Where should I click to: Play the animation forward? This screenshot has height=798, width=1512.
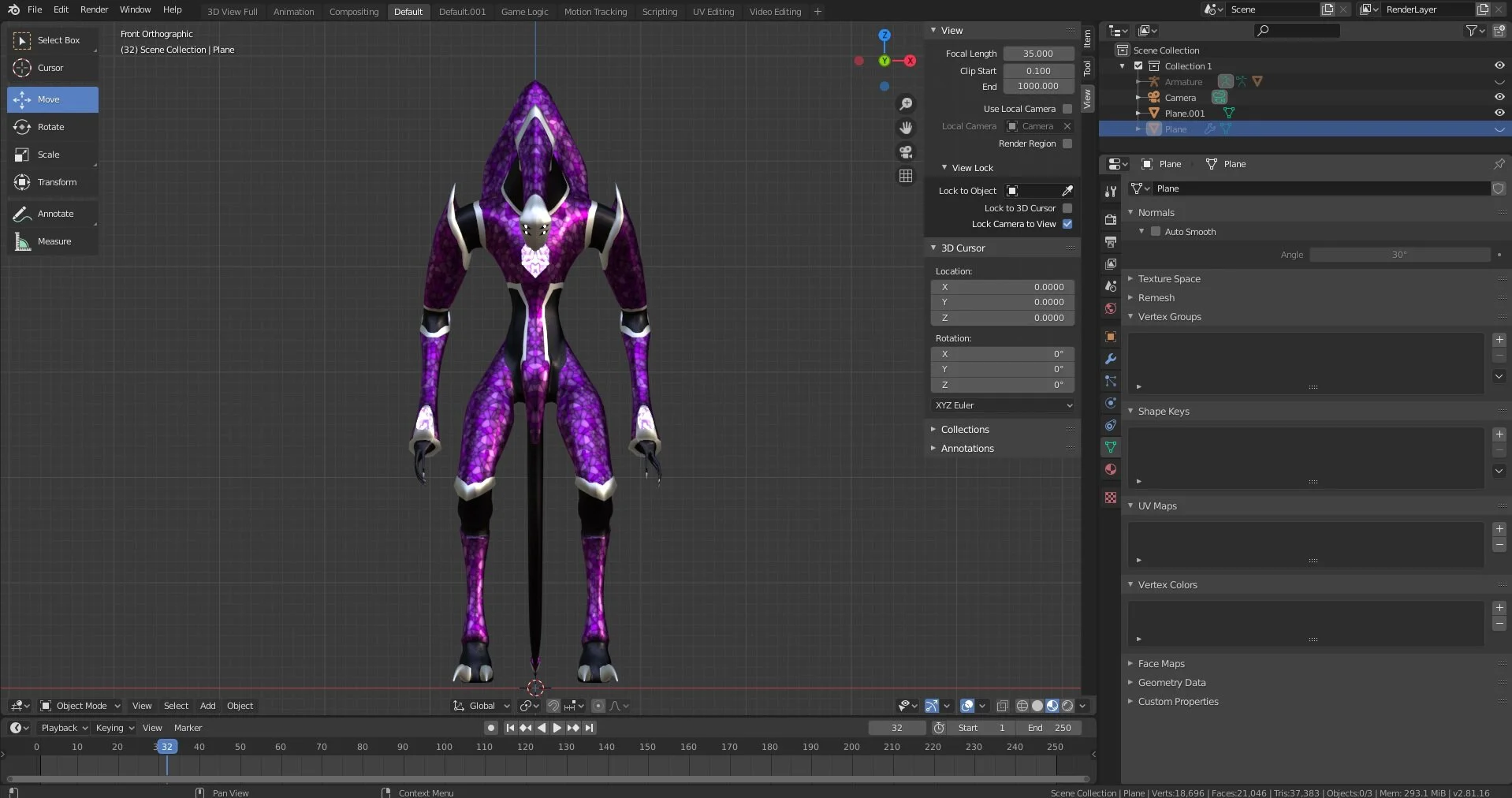pos(557,728)
